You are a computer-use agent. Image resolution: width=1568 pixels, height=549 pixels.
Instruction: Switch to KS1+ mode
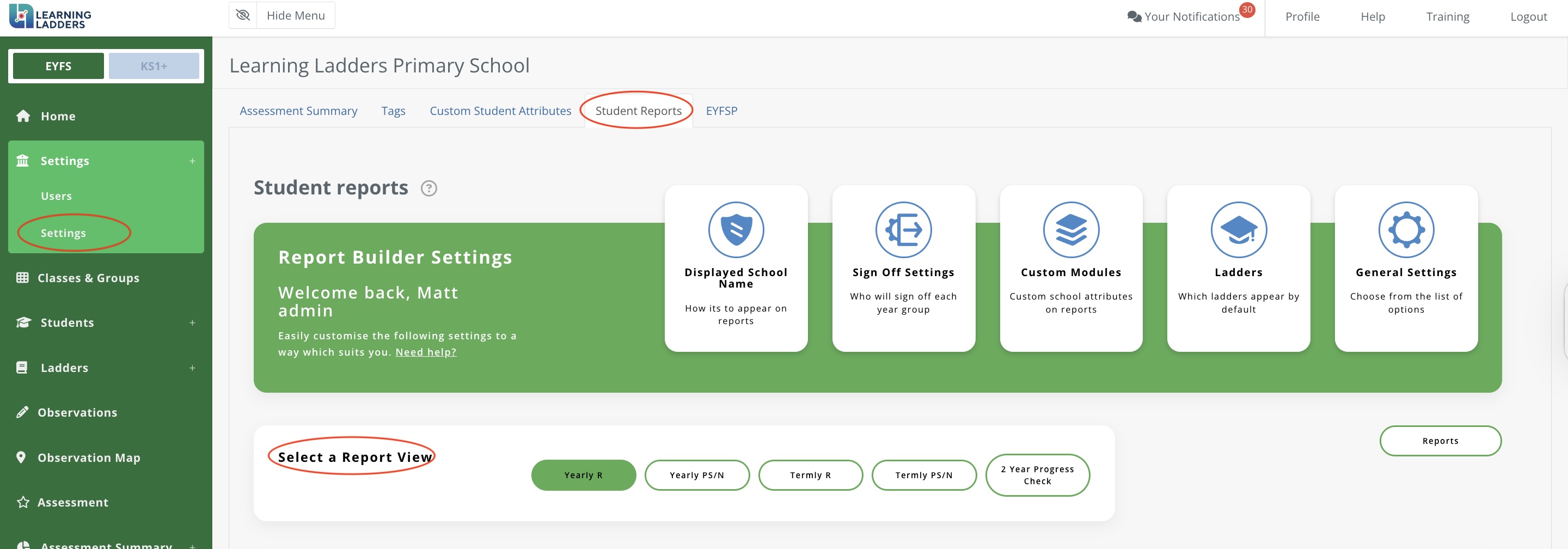point(154,66)
